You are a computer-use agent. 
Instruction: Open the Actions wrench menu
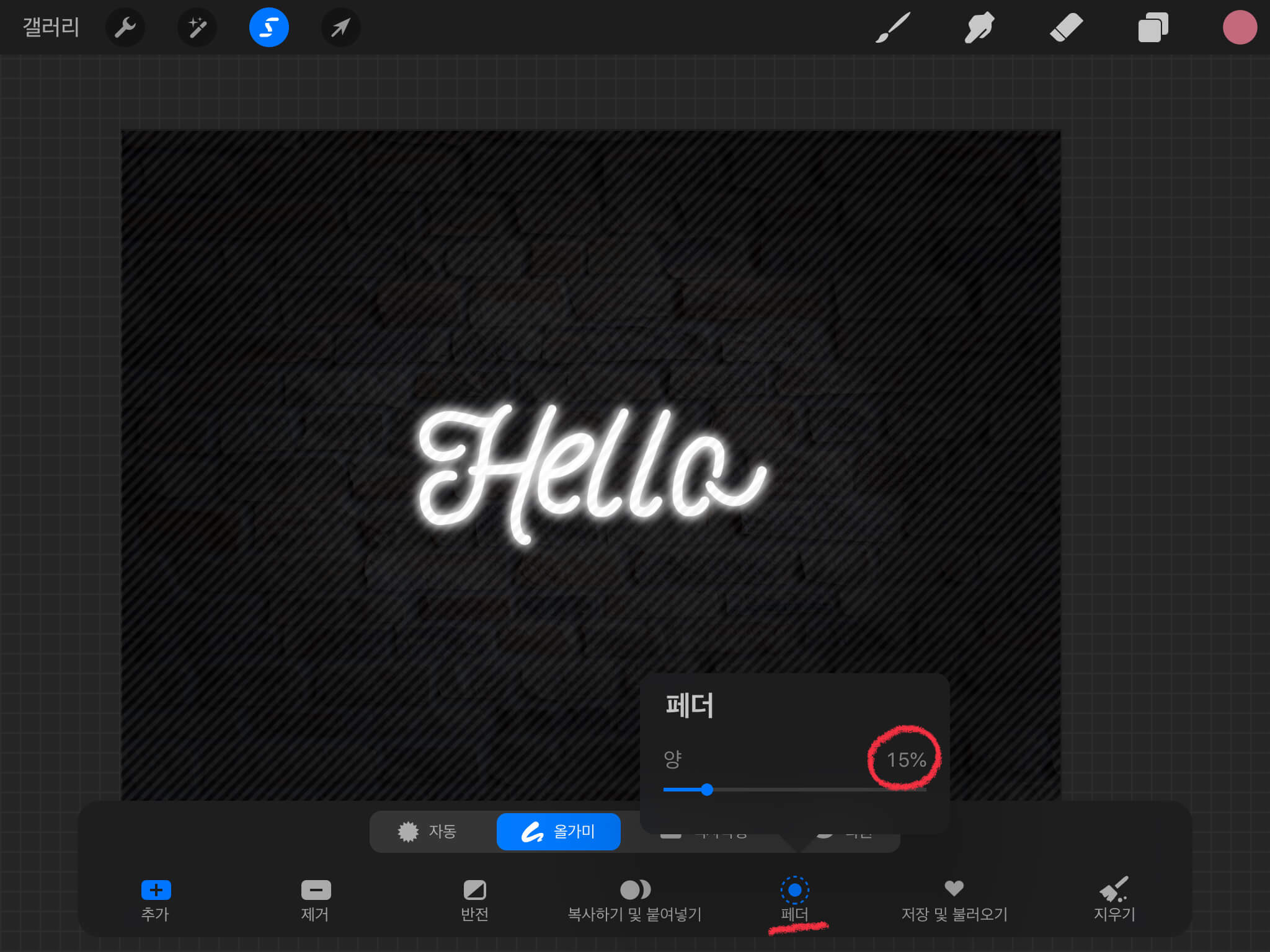(x=125, y=27)
